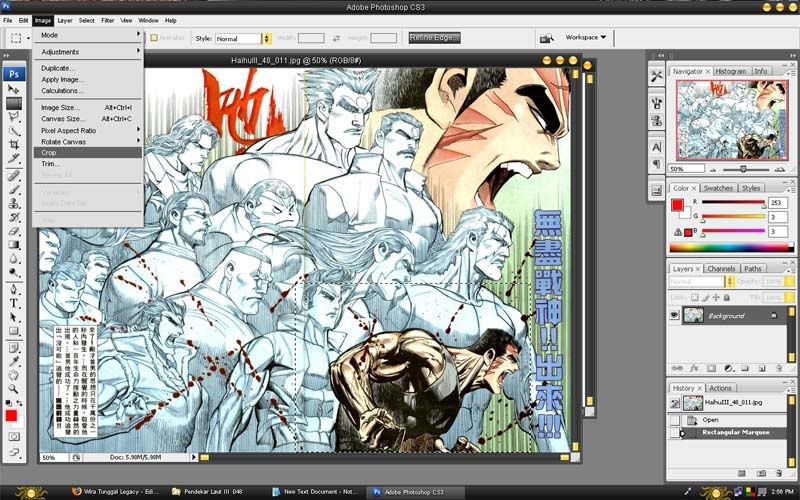The width and height of the screenshot is (800, 500).
Task: Toggle lock image pixels
Action: [705, 297]
